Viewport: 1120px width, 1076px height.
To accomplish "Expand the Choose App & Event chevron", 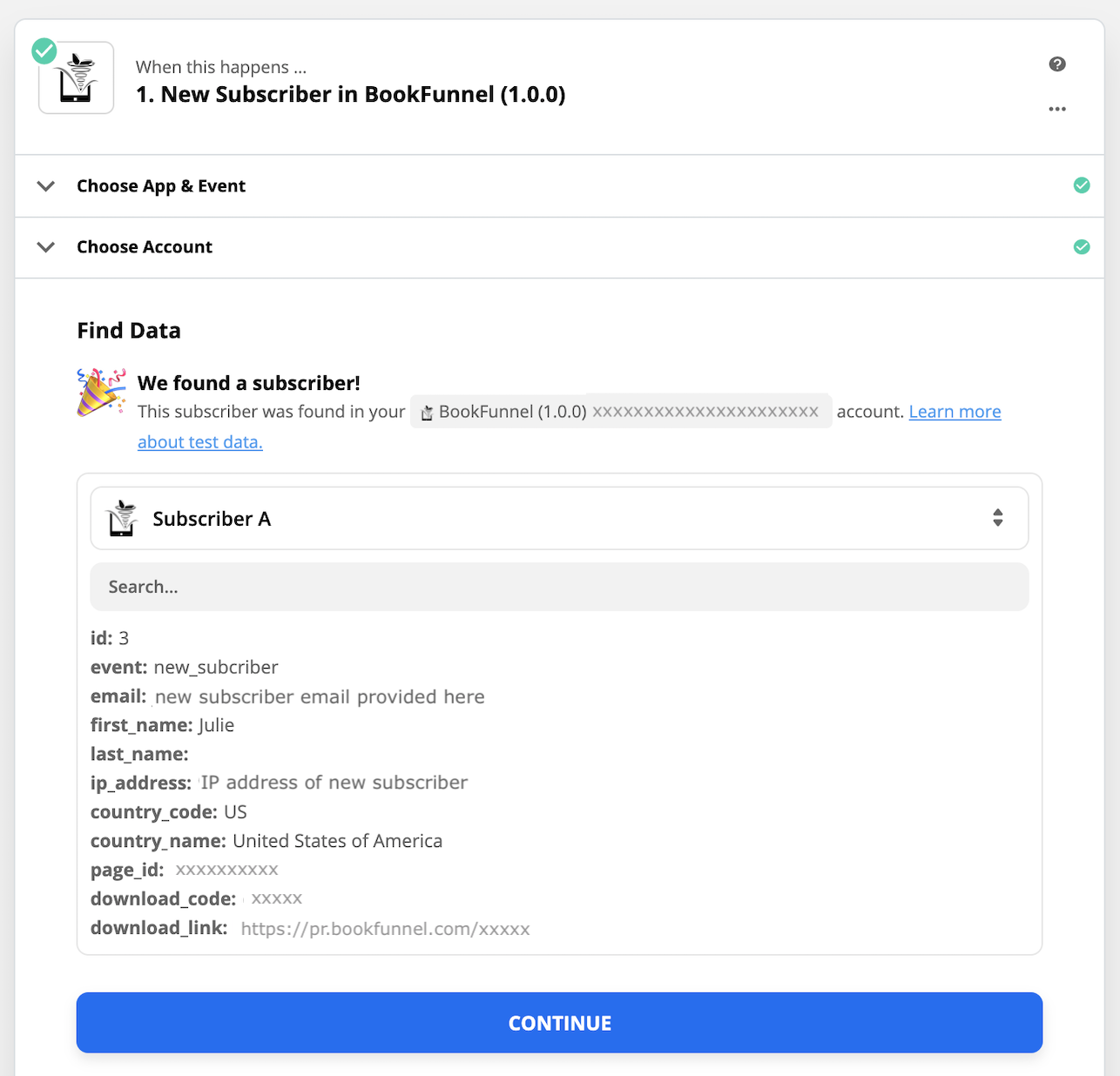I will click(x=46, y=186).
